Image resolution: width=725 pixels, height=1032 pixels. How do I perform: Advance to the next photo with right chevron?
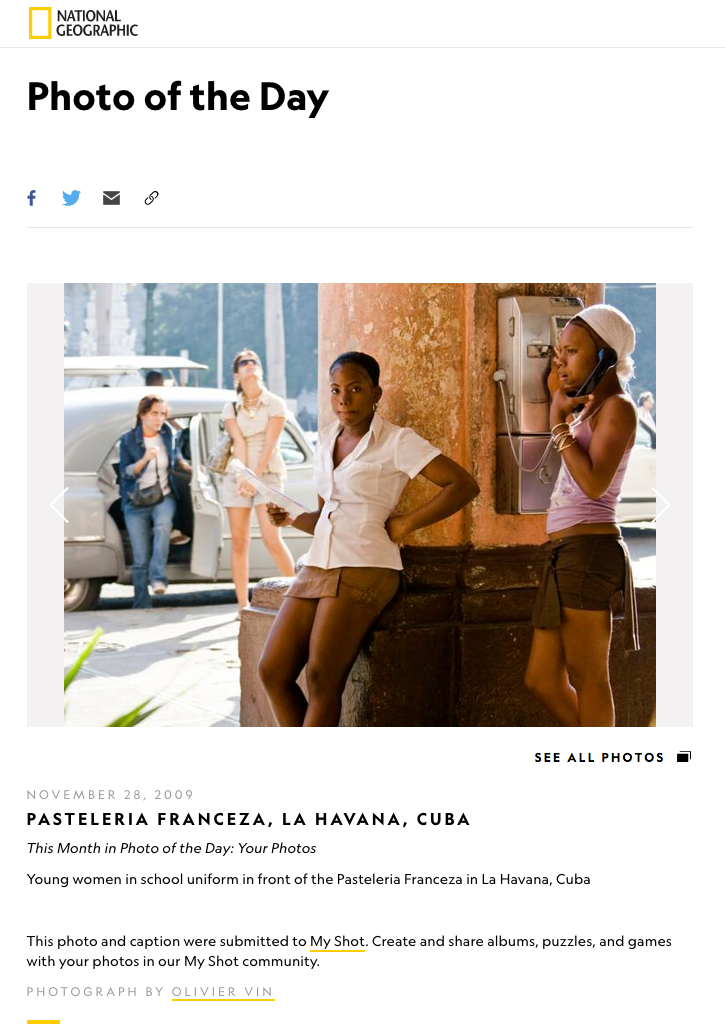click(661, 505)
